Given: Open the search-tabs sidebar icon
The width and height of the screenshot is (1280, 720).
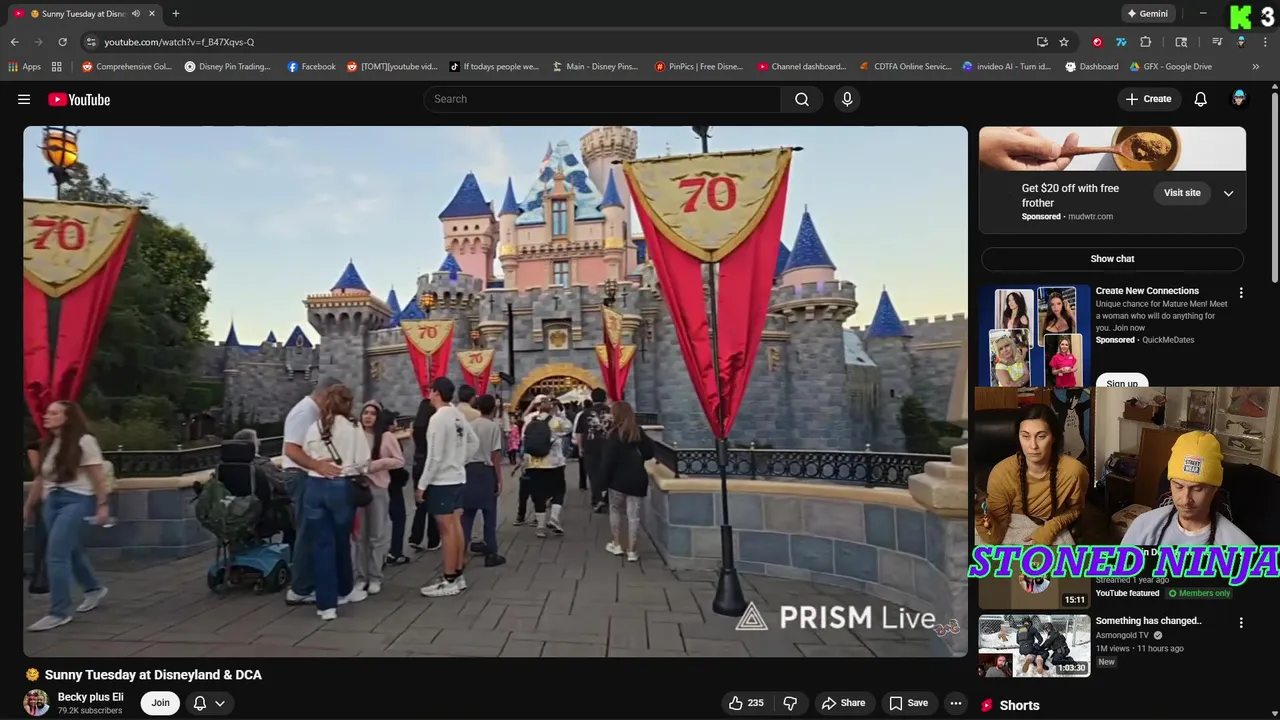Looking at the screenshot, I should click(x=1181, y=42).
